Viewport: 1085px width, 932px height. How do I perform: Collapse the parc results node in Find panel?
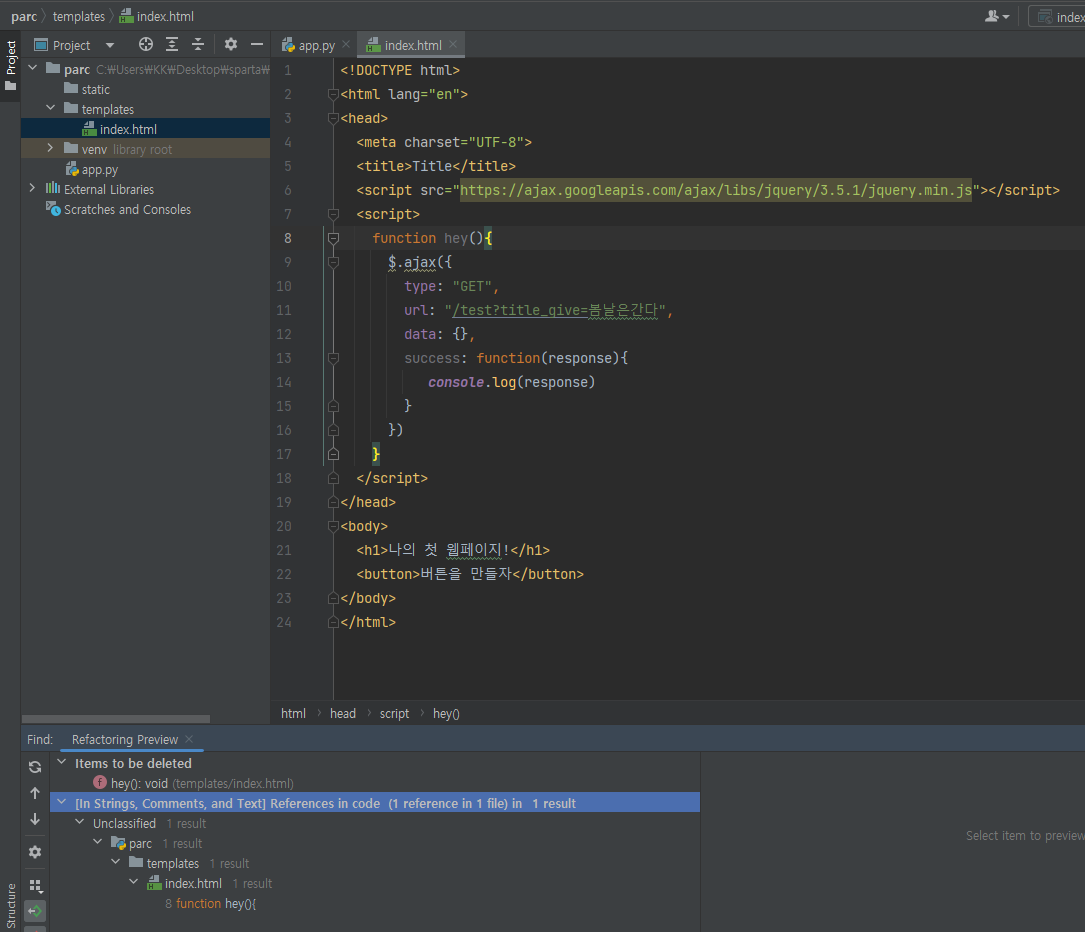click(x=98, y=843)
